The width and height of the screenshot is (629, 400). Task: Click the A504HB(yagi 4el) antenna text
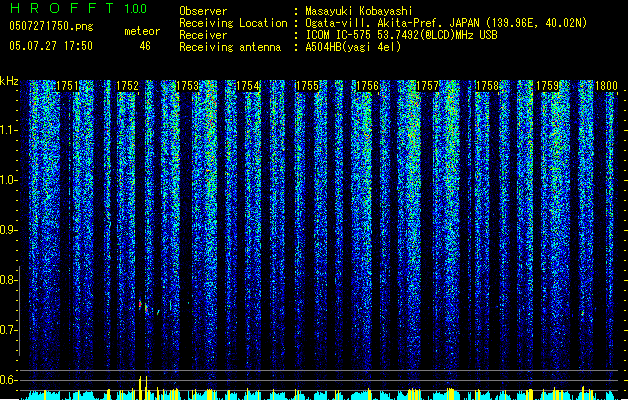coord(353,47)
